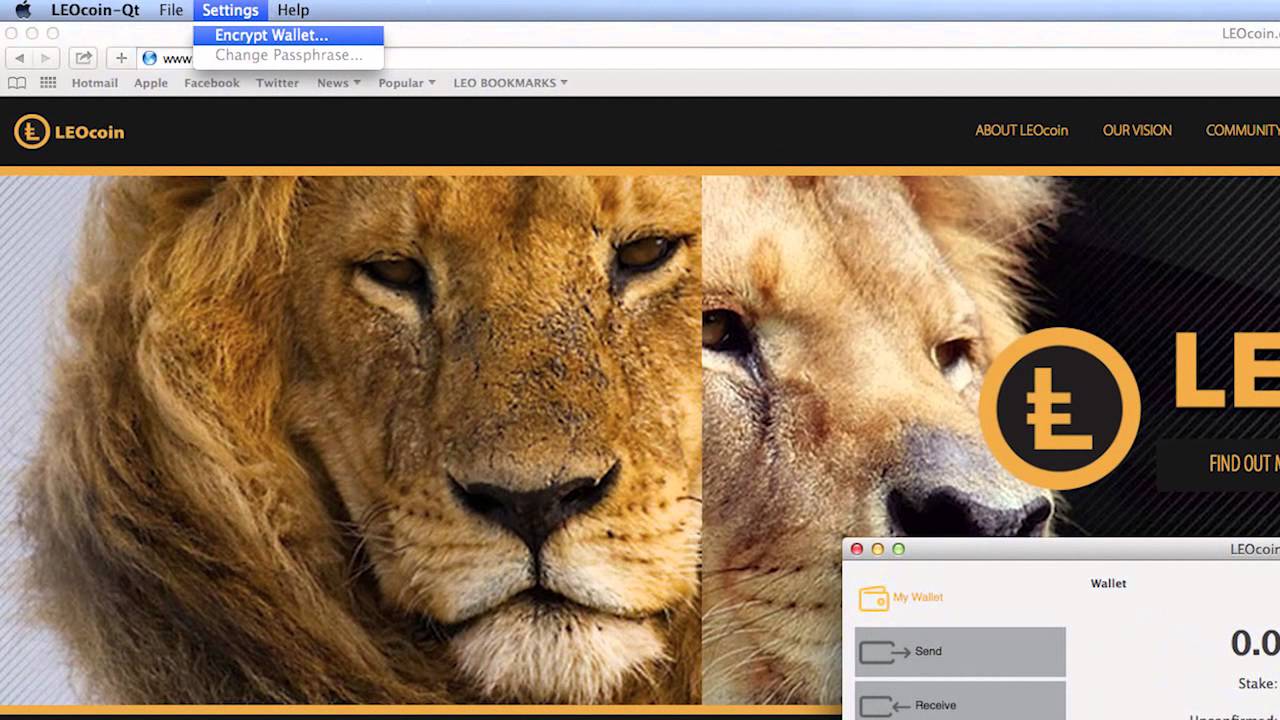
Task: Click the left lion banner image
Action: click(x=351, y=440)
